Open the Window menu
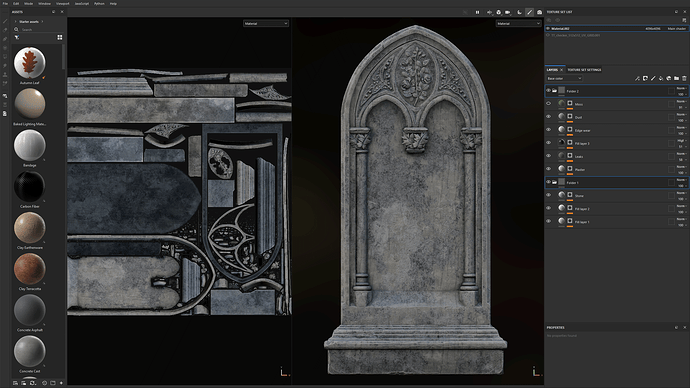The height and width of the screenshot is (388, 690). point(44,4)
